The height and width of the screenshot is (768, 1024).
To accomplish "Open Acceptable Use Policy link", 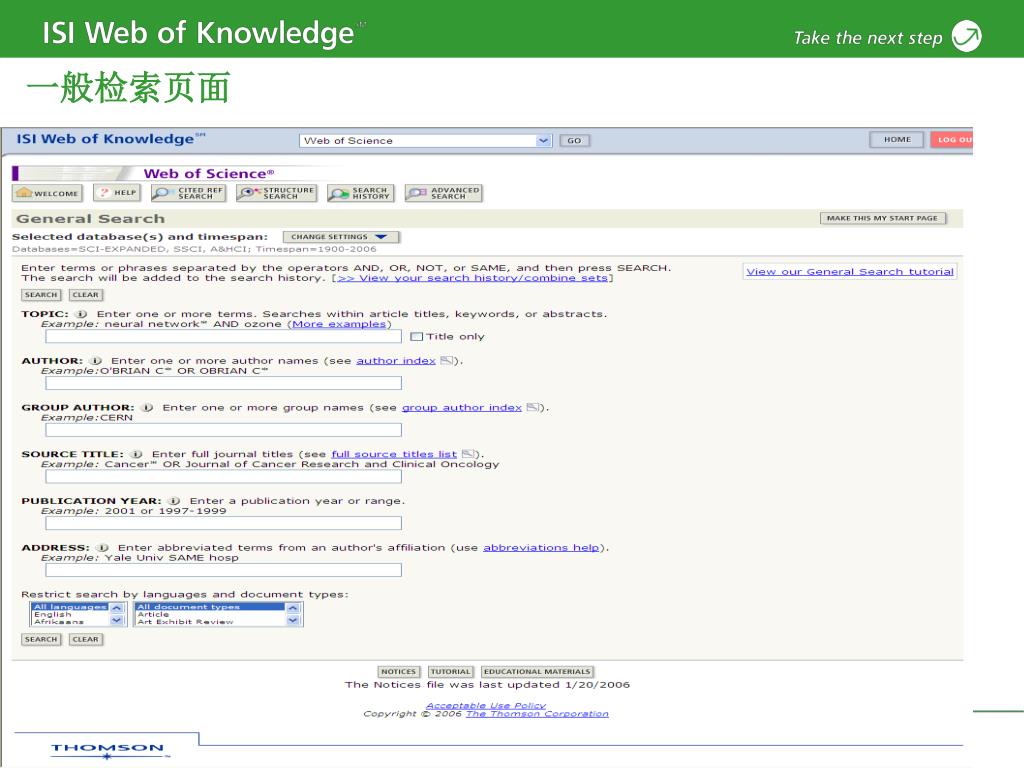I will (x=485, y=705).
